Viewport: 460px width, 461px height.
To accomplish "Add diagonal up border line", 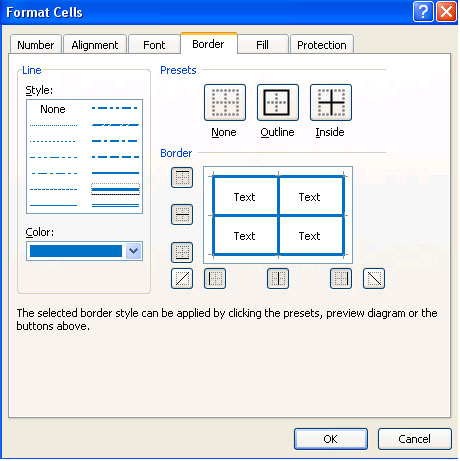I will (182, 278).
